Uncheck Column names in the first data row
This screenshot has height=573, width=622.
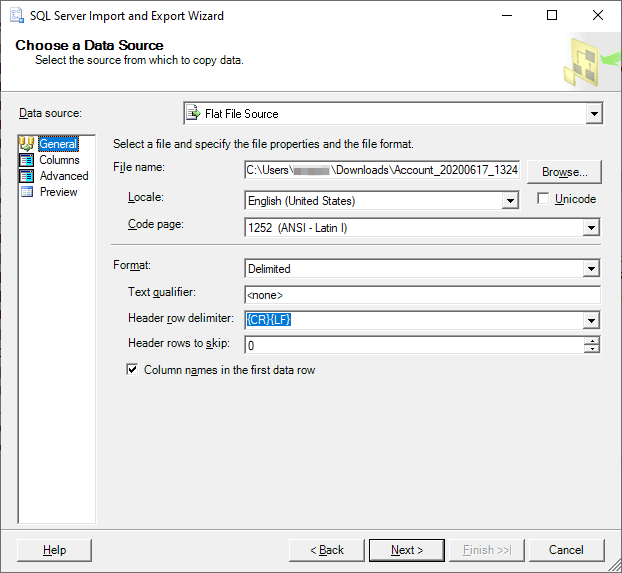pyautogui.click(x=132, y=369)
